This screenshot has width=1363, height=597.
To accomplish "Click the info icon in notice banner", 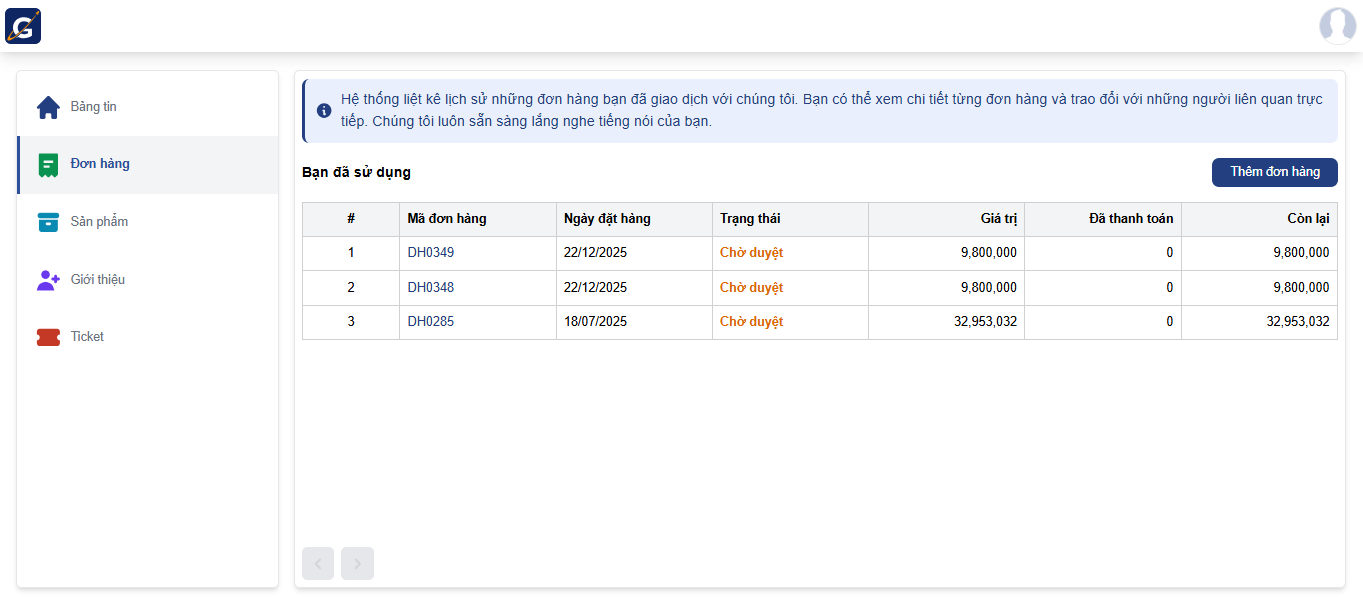I will [324, 111].
